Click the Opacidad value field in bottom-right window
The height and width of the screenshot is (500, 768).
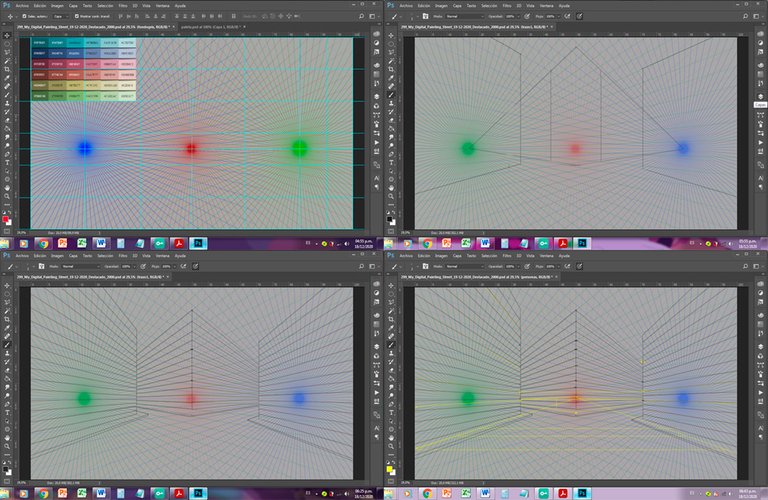tap(510, 266)
